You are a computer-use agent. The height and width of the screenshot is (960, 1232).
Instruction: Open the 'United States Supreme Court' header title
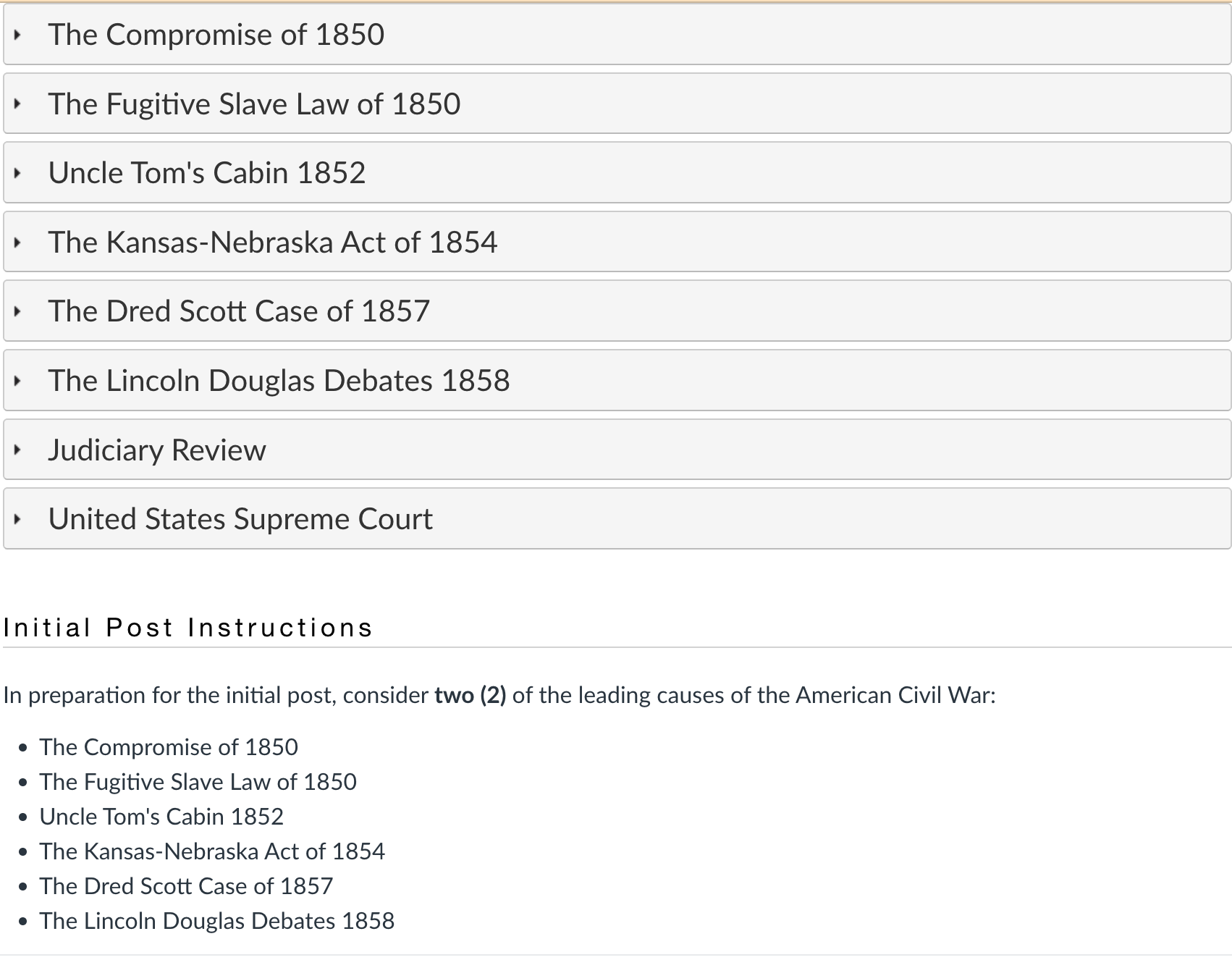point(240,519)
